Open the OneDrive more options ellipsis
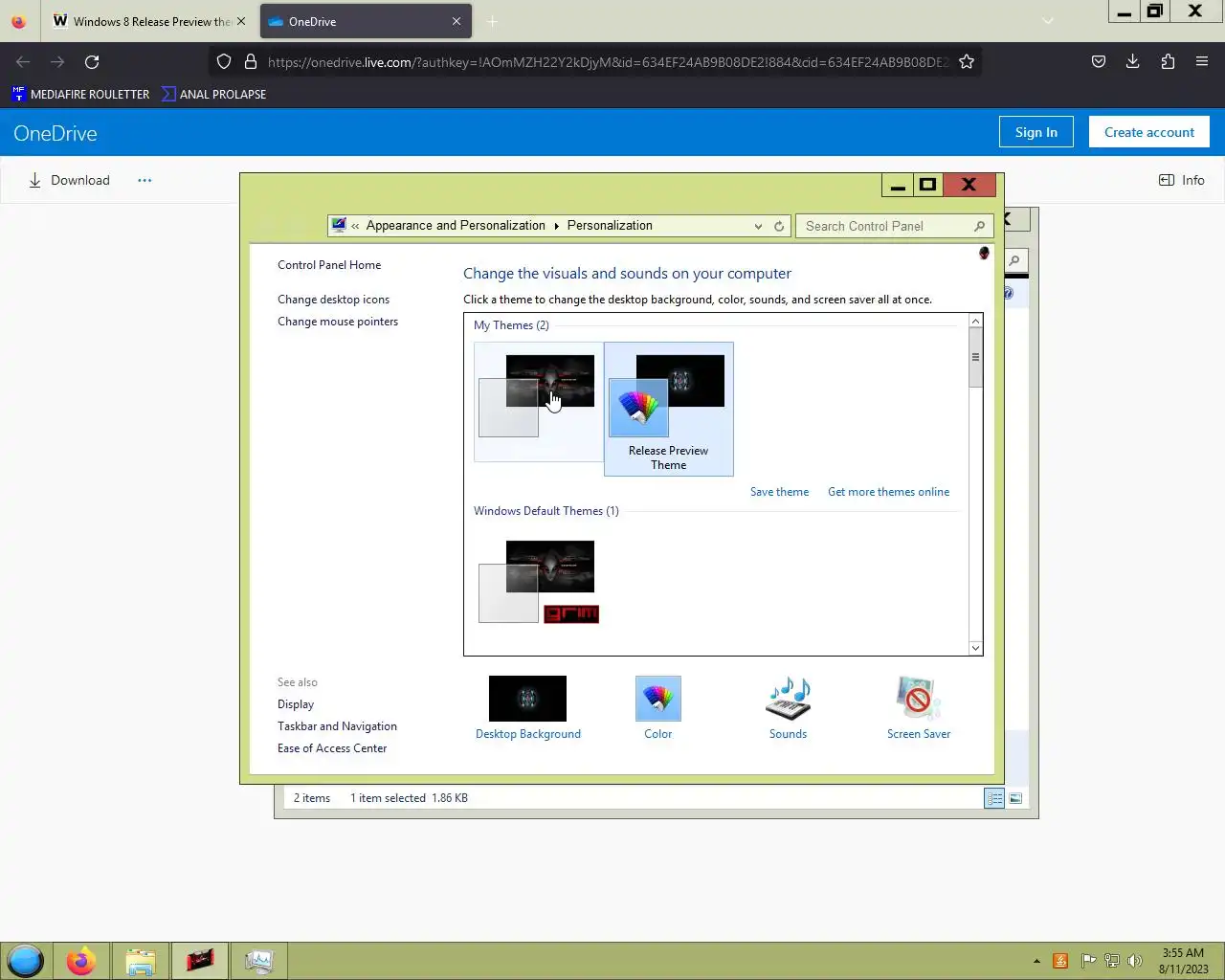Screen dimensions: 1225x980 coord(145,180)
